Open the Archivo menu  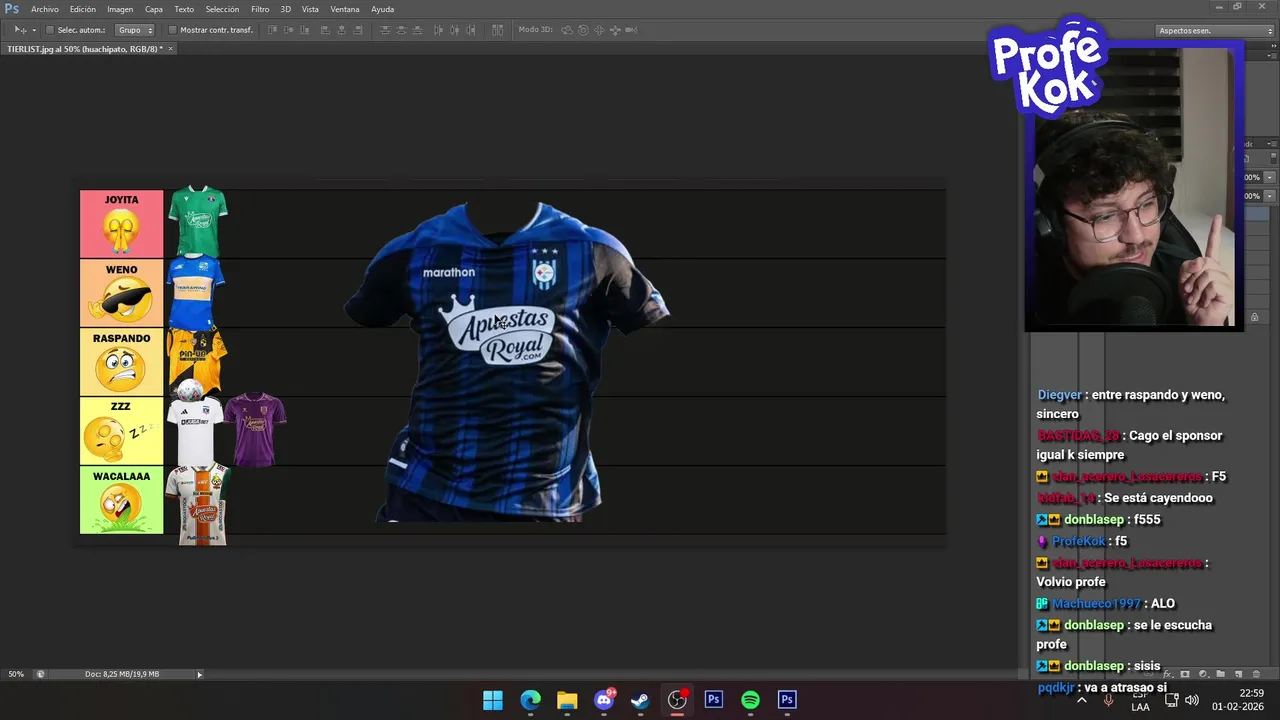[44, 9]
